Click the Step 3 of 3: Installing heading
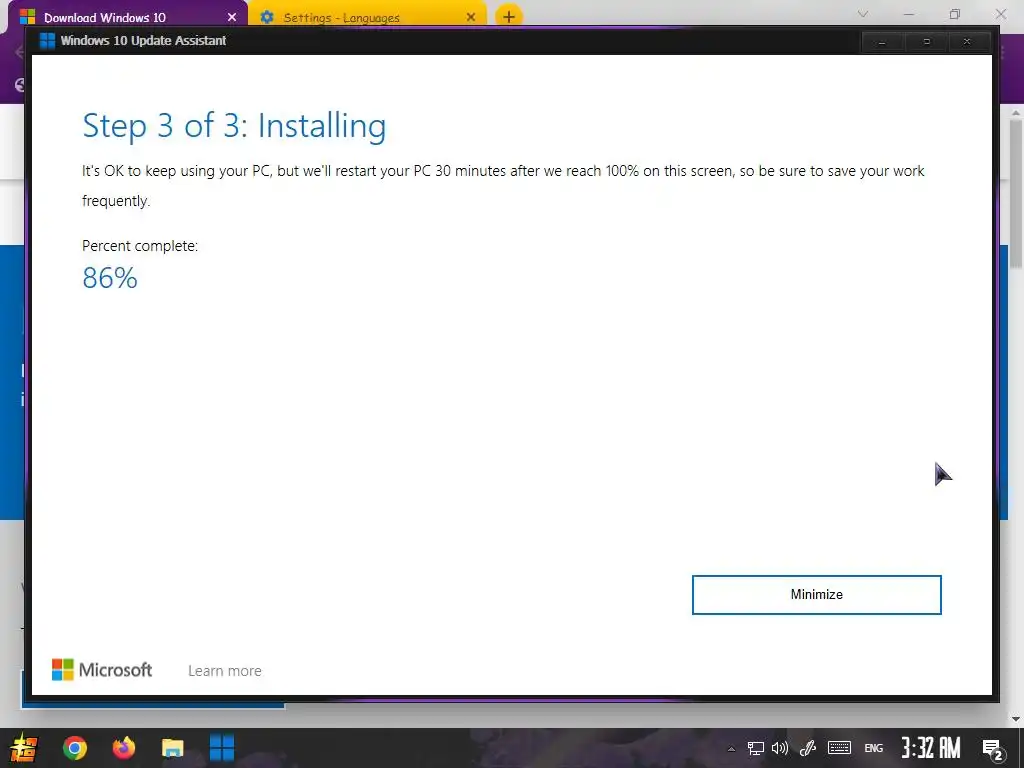The width and height of the screenshot is (1024, 768). click(234, 125)
